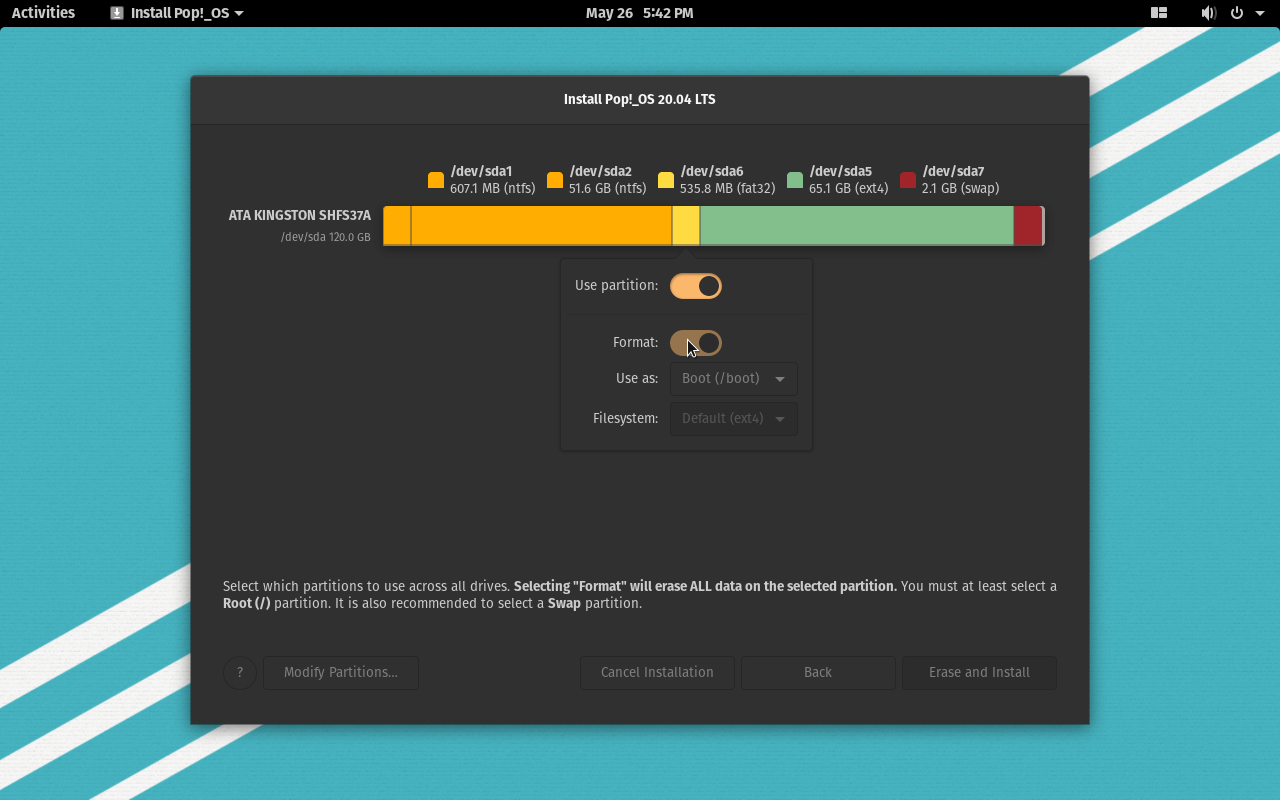Click the /dev/sda1 orange legend square
The image size is (1280, 800).
(x=436, y=180)
